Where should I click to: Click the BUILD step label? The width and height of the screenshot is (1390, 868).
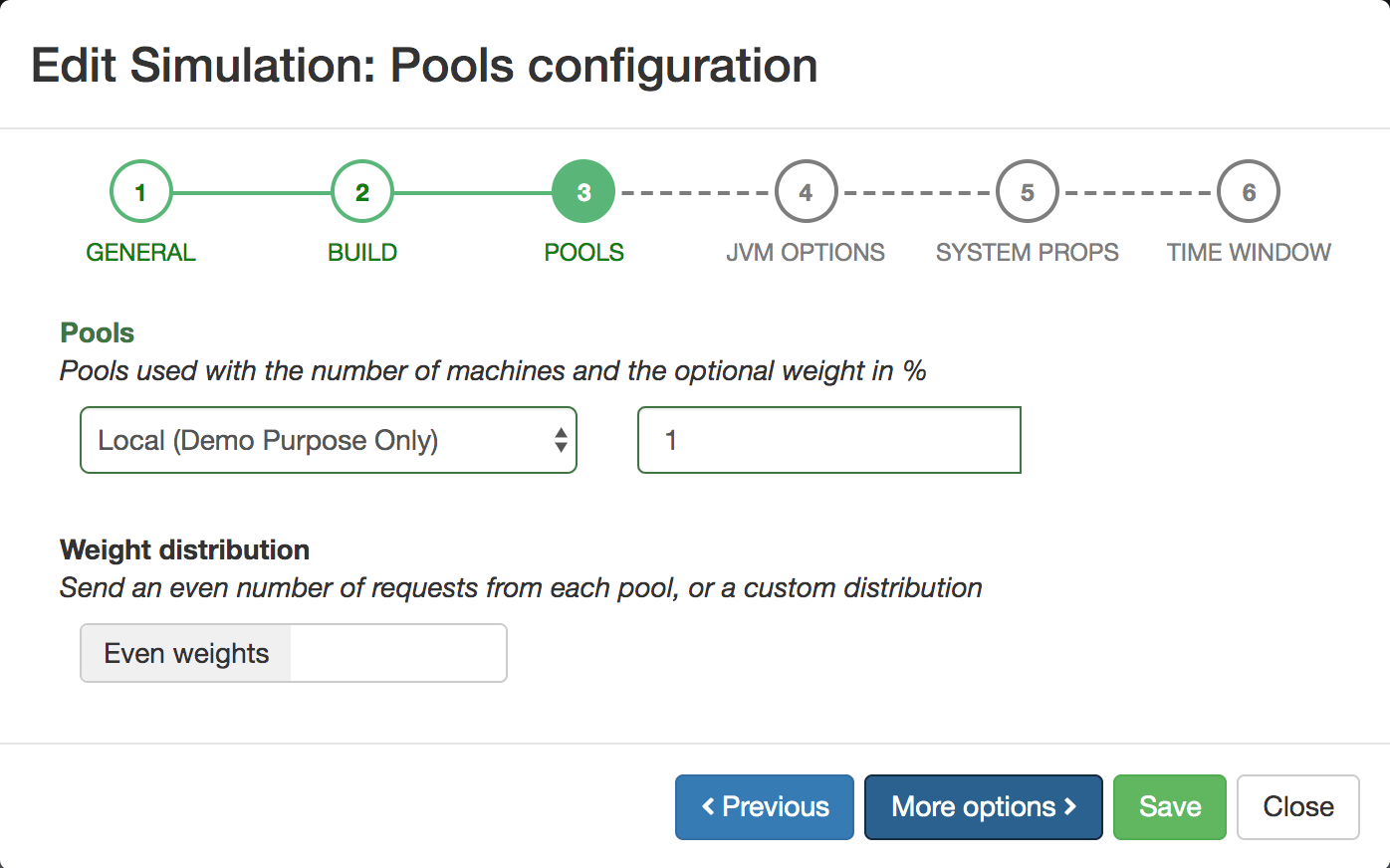(x=362, y=253)
